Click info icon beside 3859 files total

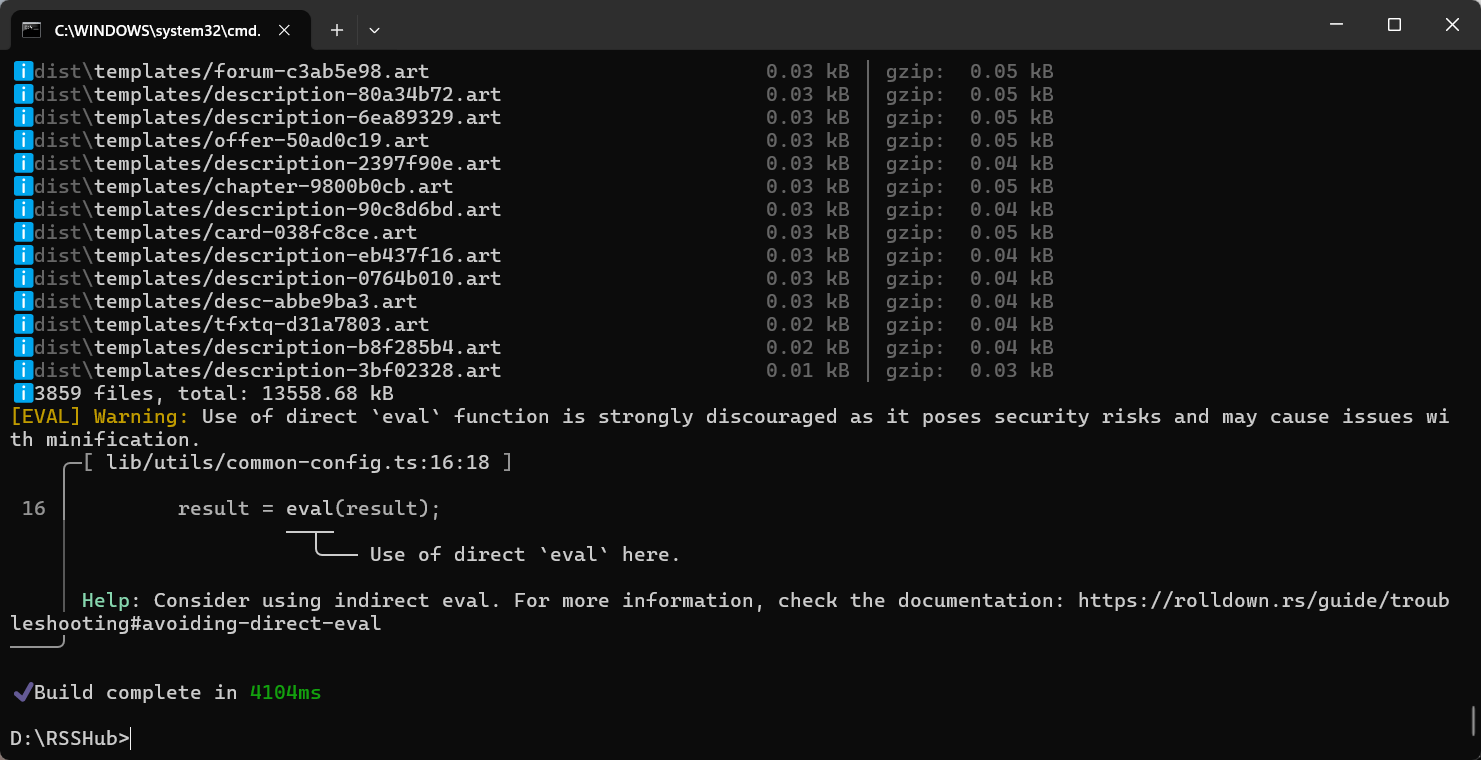(x=22, y=394)
